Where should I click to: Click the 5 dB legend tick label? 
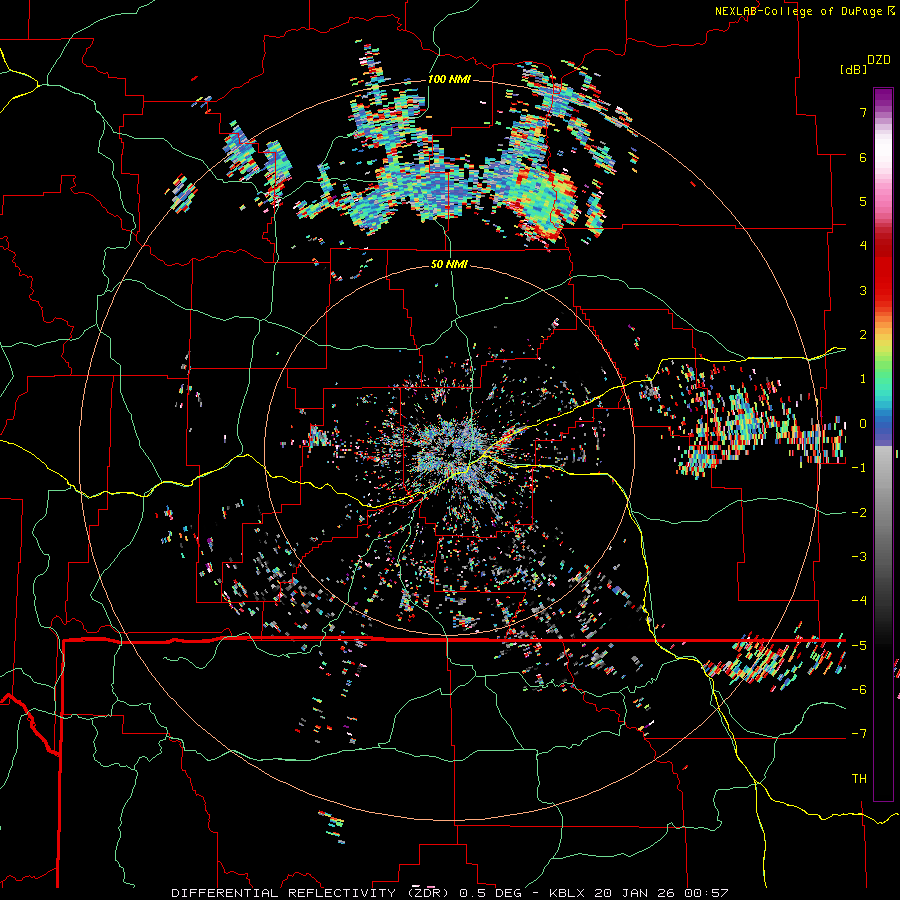click(x=863, y=201)
